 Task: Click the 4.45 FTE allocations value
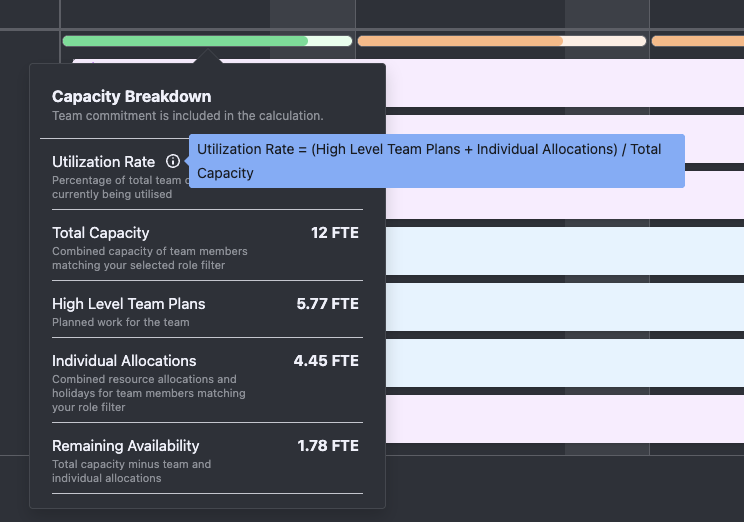(326, 361)
